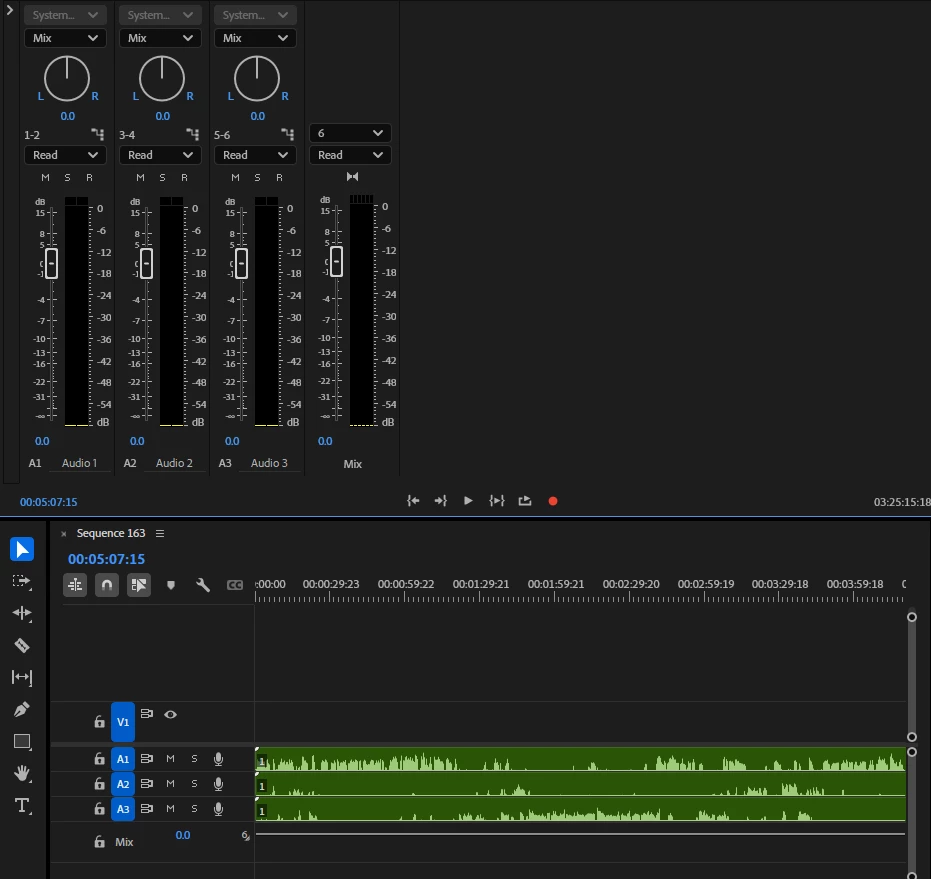Mute track A1 in the timeline
Screen dimensions: 931x879
170,758
